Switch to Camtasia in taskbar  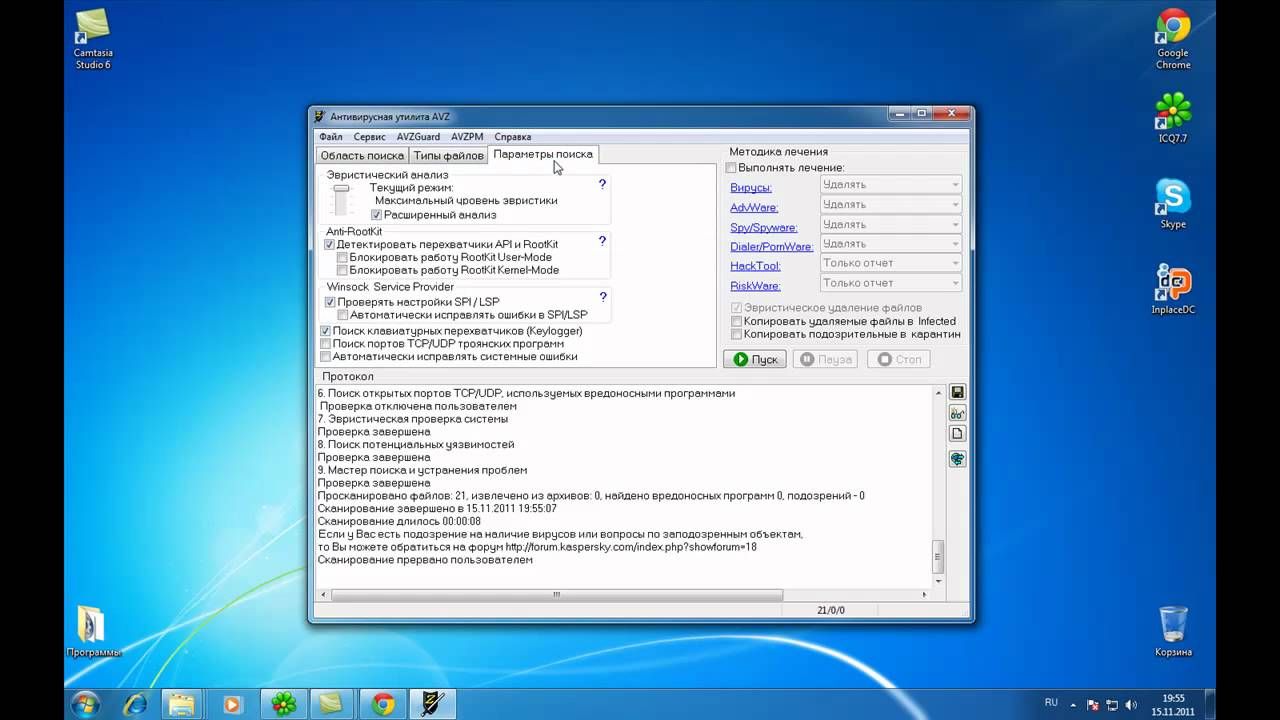[x=333, y=704]
